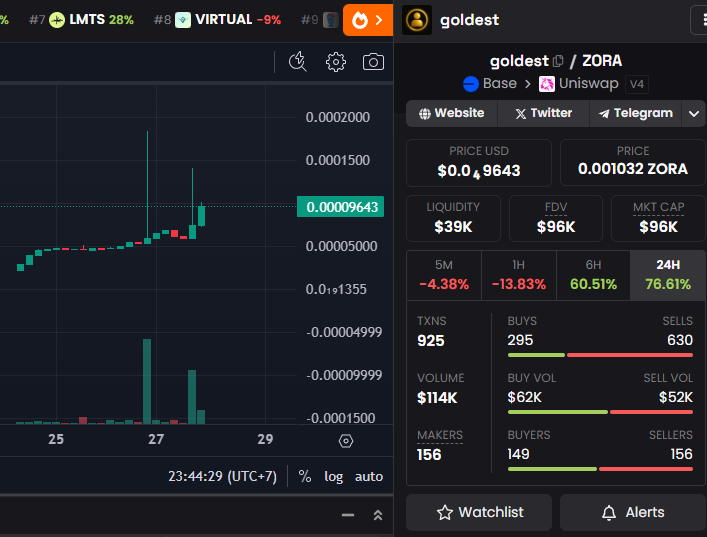Click the buyers versus sellers ratio bar
The height and width of the screenshot is (537, 707).
coord(600,469)
